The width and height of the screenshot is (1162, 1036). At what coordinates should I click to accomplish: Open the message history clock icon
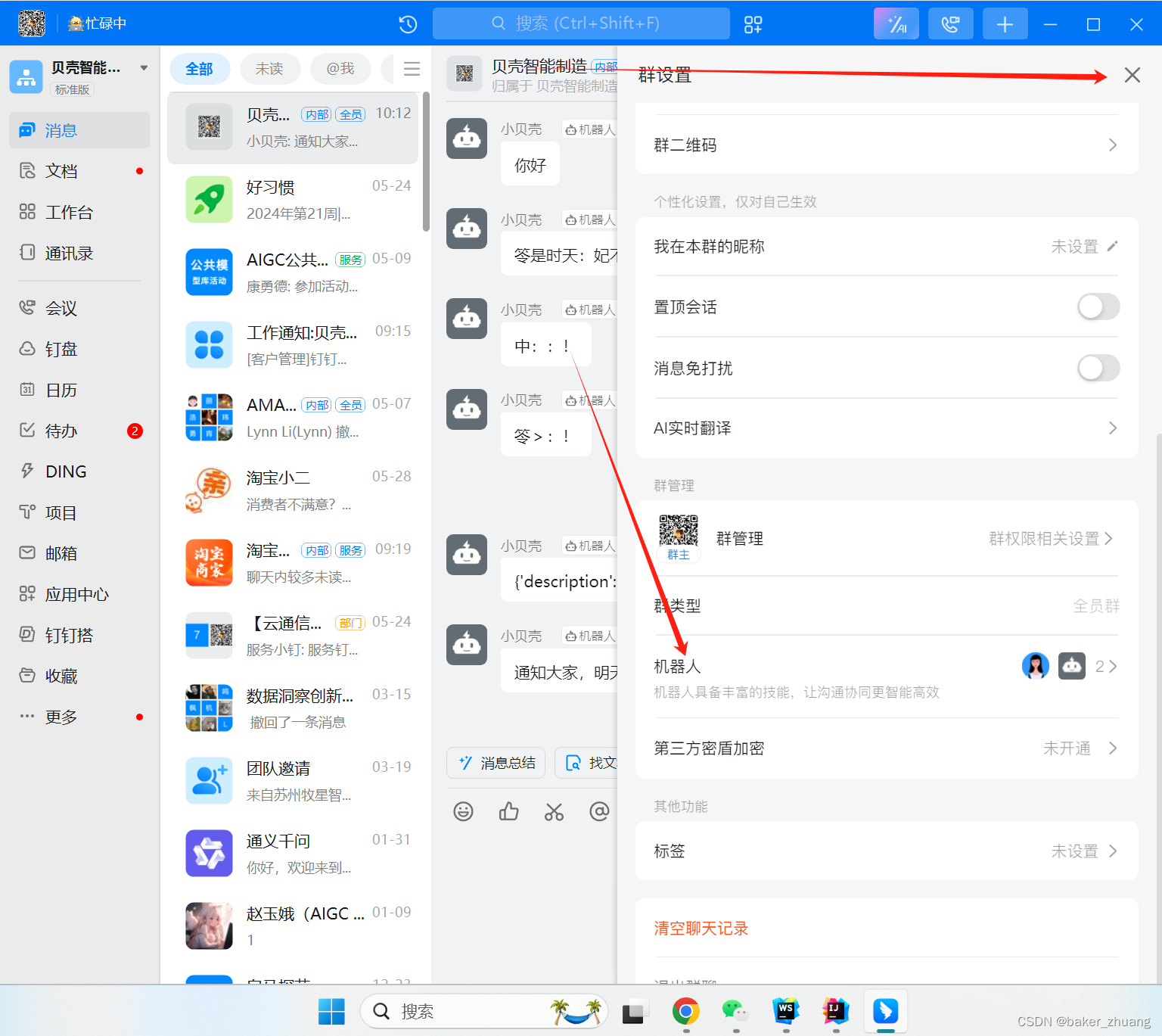pyautogui.click(x=408, y=24)
